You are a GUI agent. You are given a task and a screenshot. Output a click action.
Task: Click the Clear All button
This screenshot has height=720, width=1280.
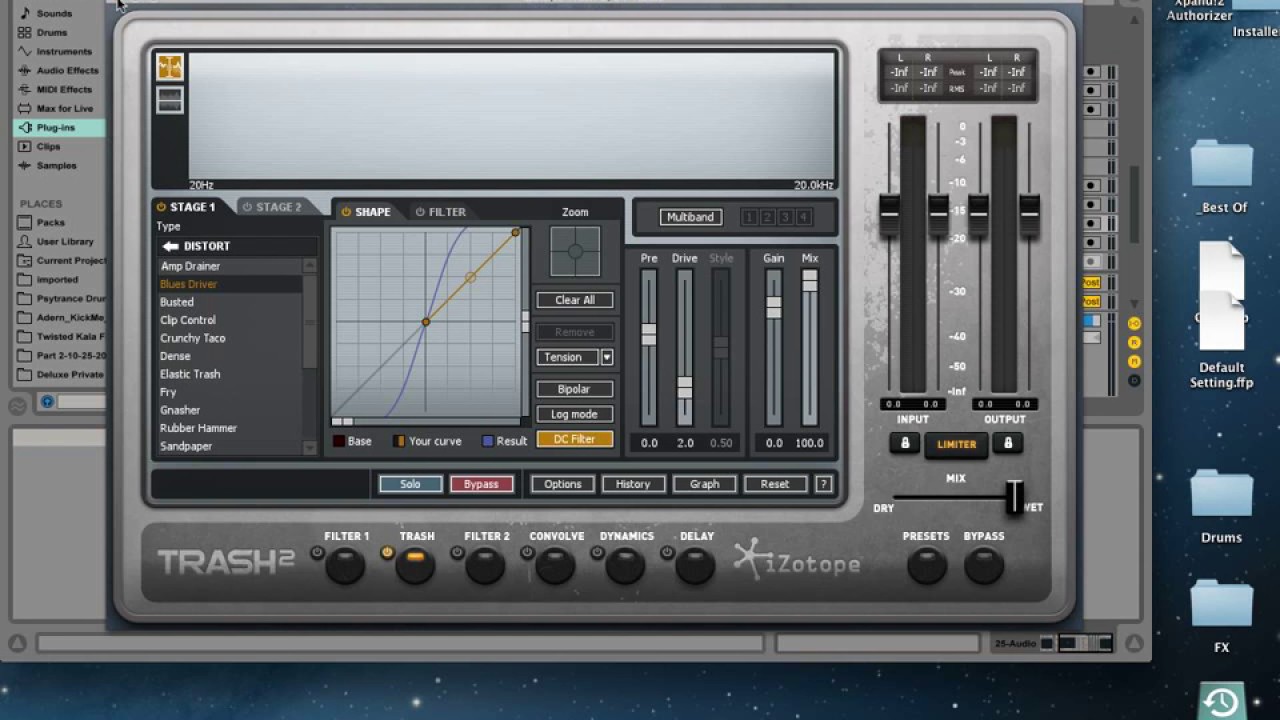pos(575,300)
